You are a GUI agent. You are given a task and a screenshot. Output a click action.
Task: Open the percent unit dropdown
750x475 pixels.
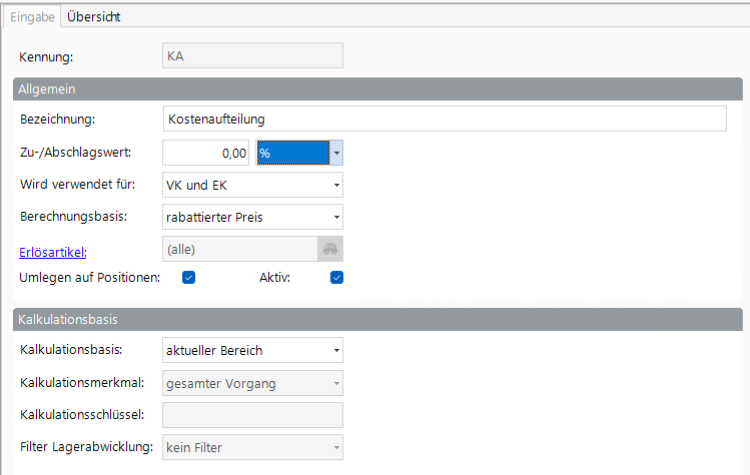coord(337,153)
